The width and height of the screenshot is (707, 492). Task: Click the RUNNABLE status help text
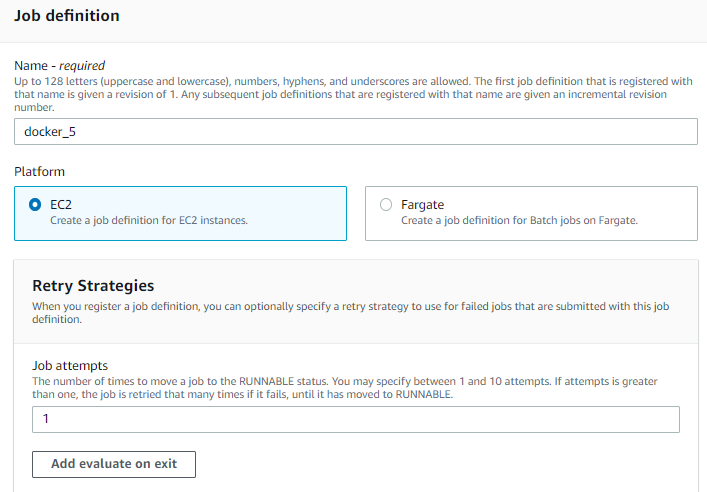[344, 388]
